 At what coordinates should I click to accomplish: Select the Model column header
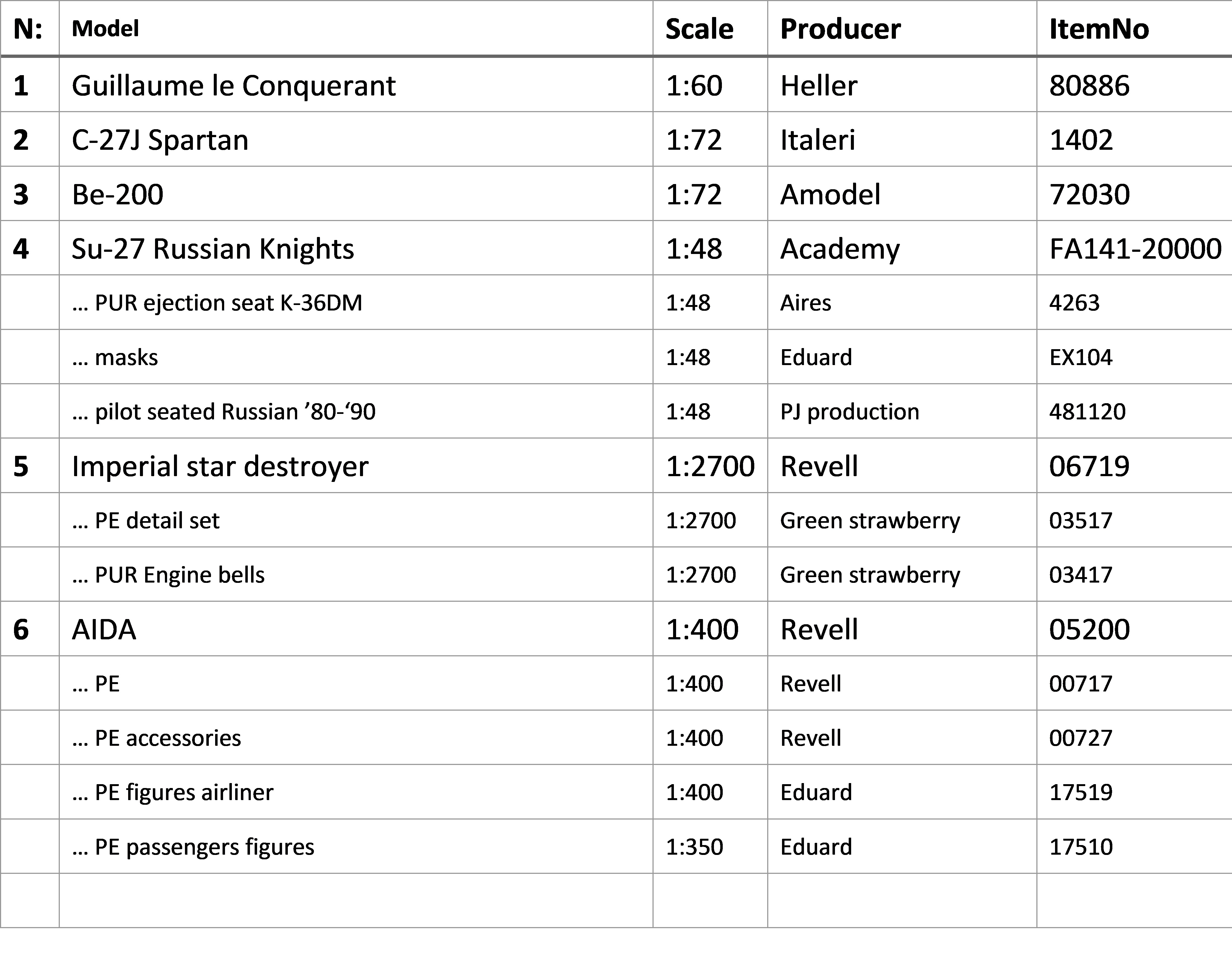point(356,29)
